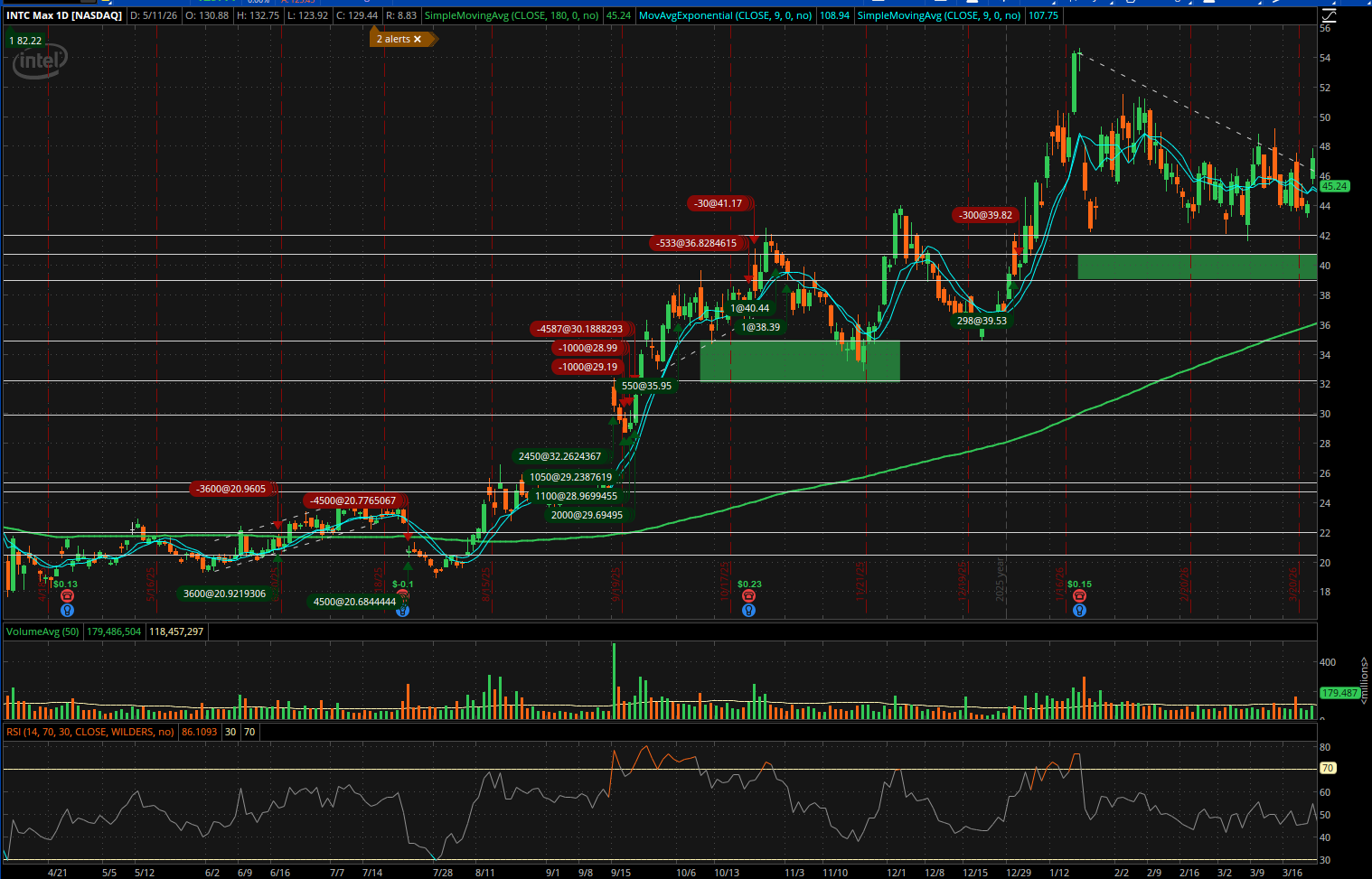Viewport: 1372px width, 879px height.
Task: Click the -1000@29.19 sell order label
Action: (587, 367)
